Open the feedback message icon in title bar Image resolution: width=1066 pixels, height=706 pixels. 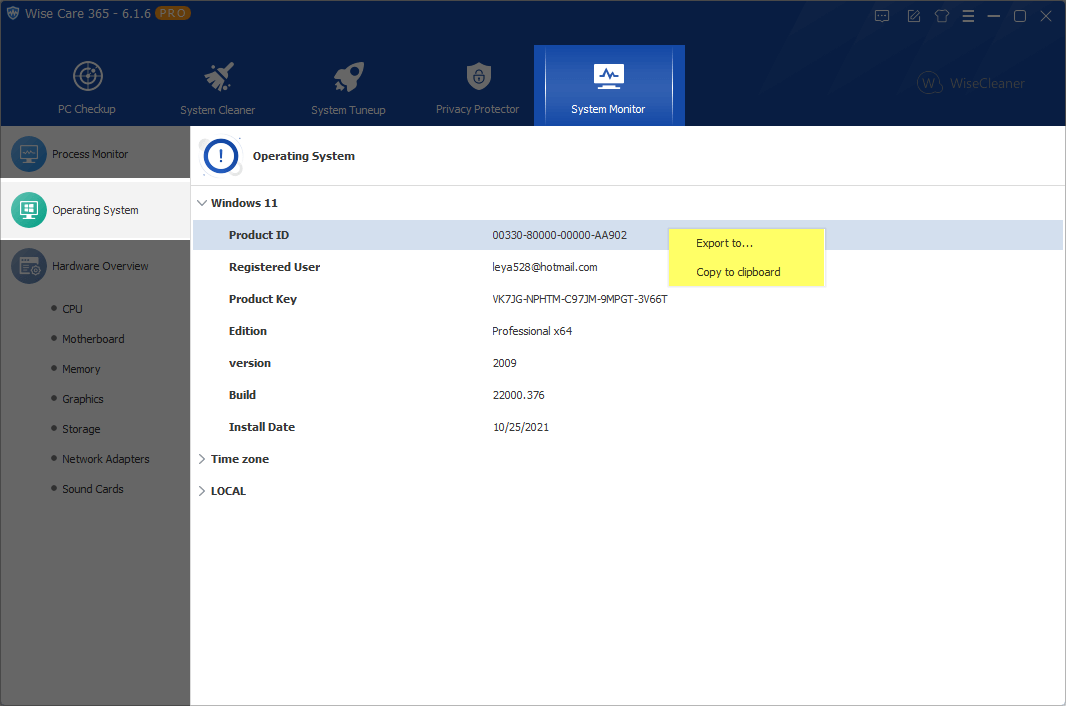click(882, 16)
